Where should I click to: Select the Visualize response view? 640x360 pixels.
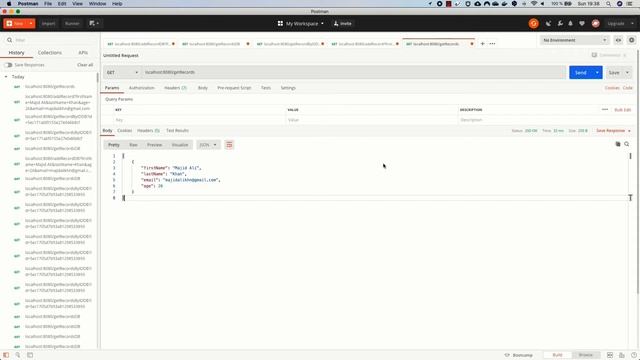180,145
